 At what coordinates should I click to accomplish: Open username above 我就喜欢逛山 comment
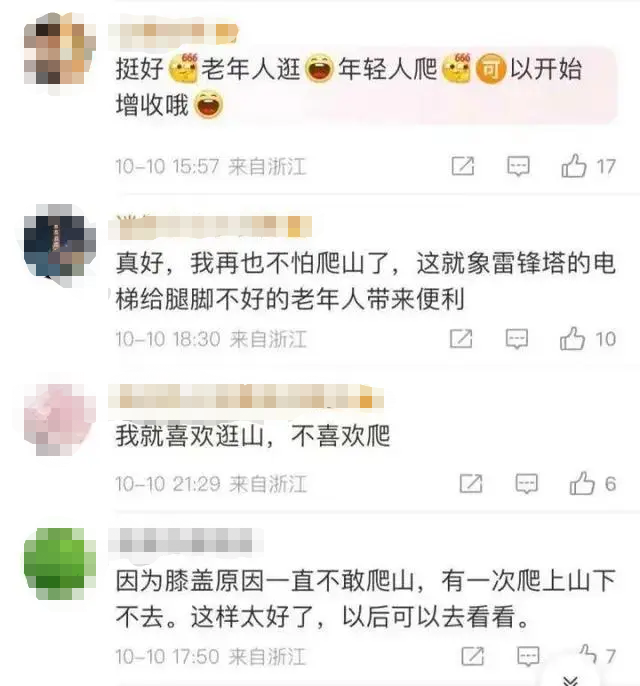click(246, 396)
